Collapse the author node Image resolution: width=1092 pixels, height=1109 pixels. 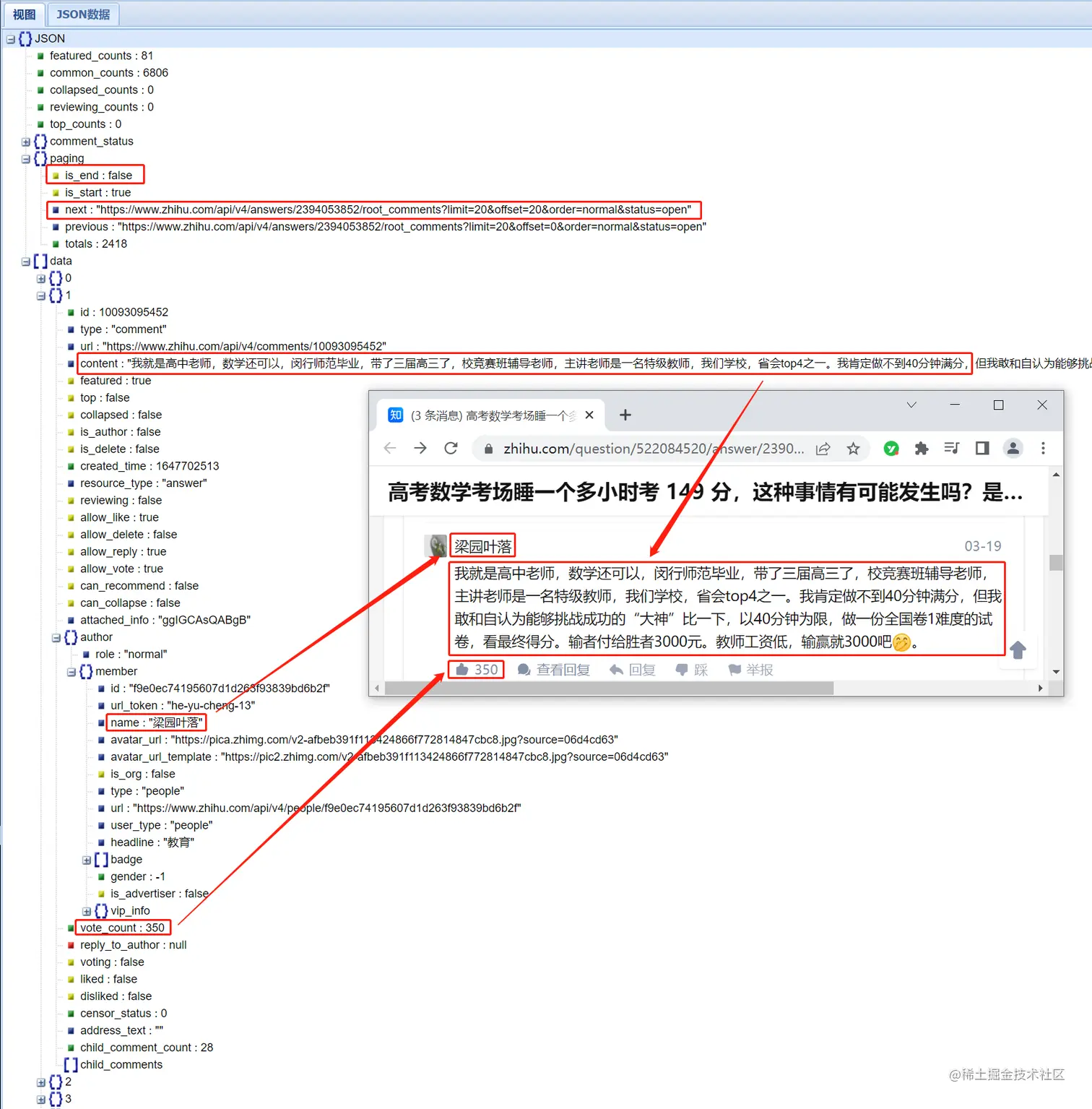[56, 638]
